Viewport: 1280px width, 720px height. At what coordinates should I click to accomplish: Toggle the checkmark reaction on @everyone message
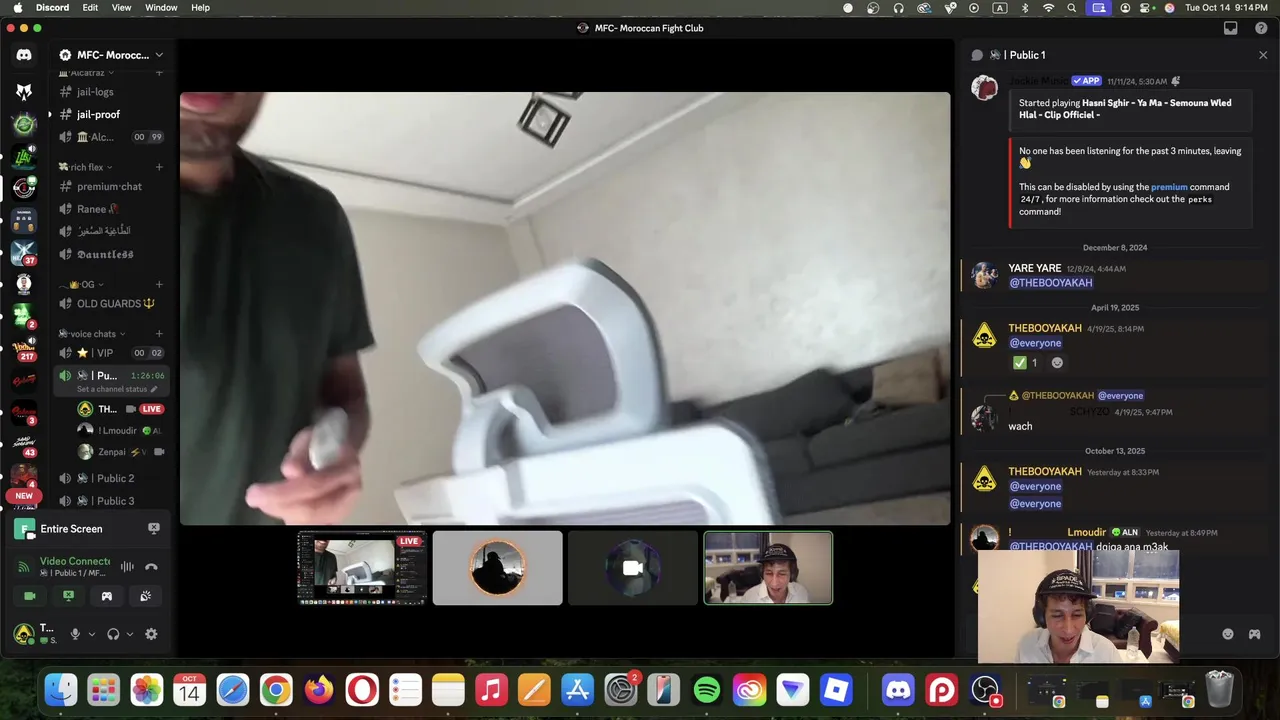[x=1026, y=363]
